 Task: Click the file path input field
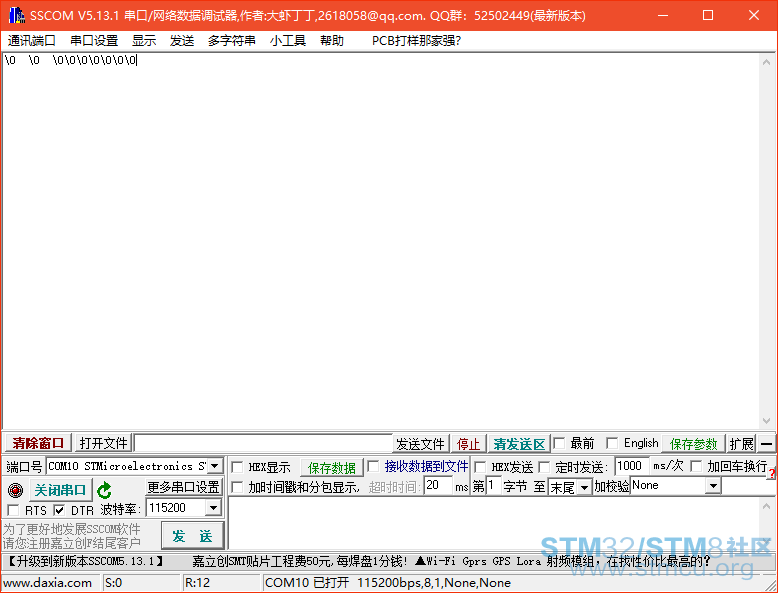click(263, 443)
